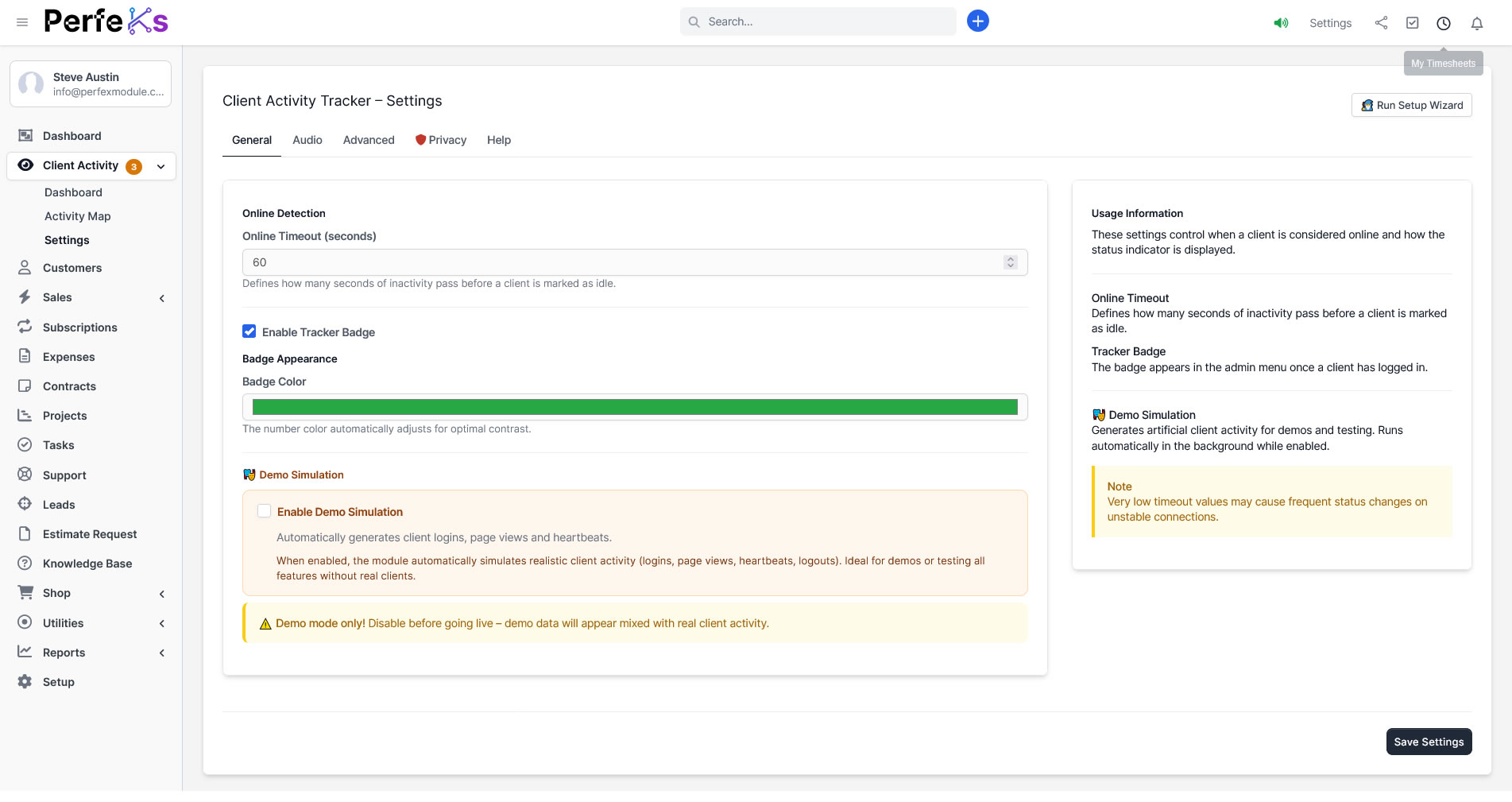Open My Timesheets clock icon

coord(1443,23)
